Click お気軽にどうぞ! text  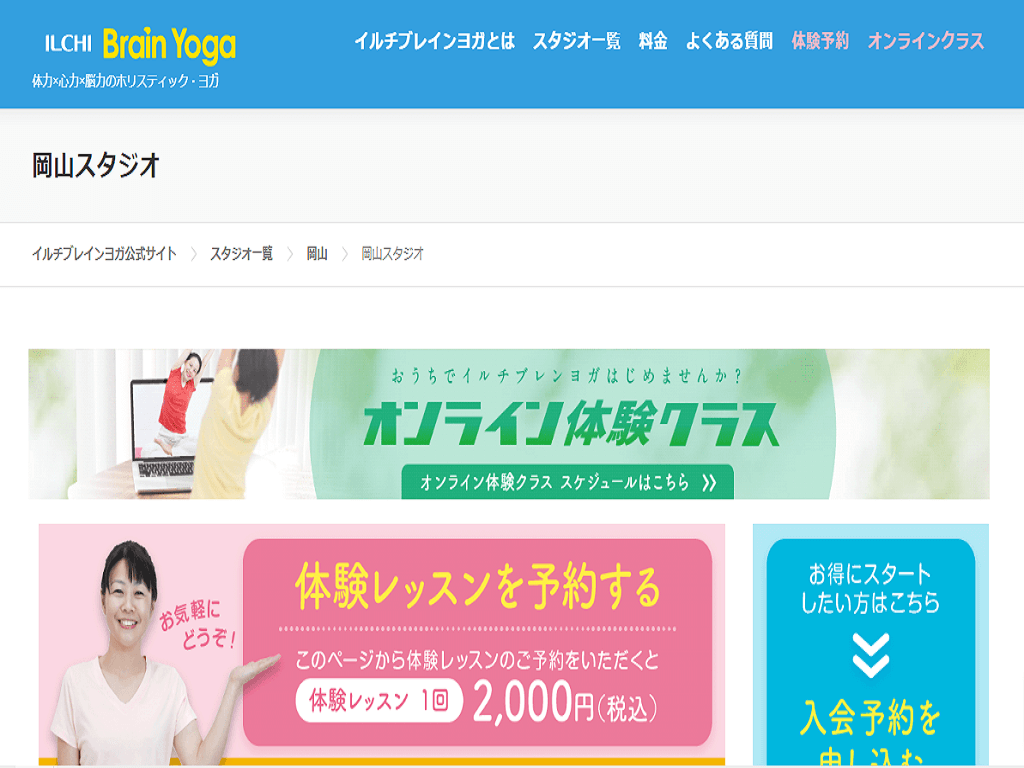(x=198, y=625)
